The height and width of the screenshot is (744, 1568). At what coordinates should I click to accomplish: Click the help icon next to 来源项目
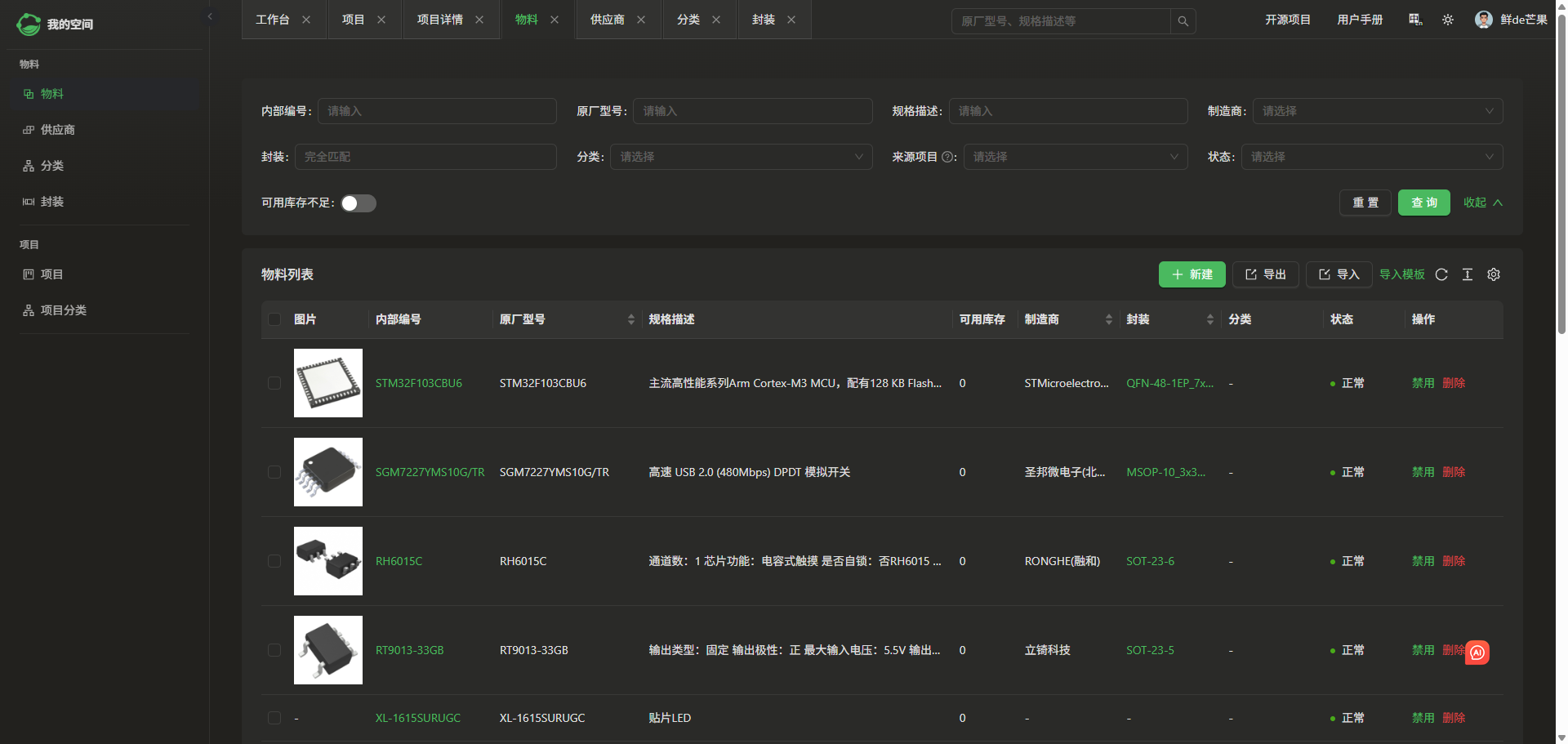tap(947, 157)
